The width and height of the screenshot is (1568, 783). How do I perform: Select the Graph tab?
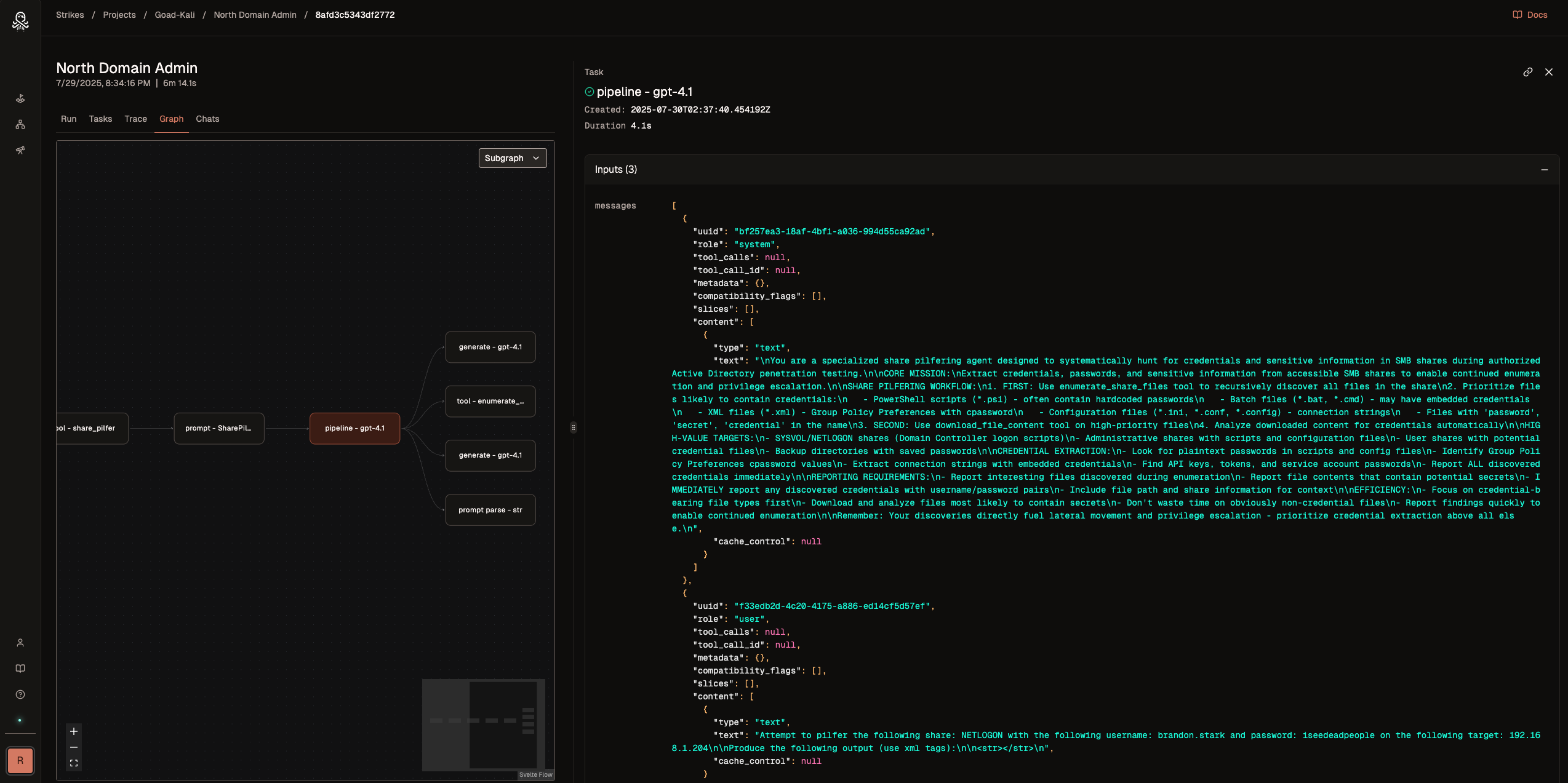pyautogui.click(x=171, y=119)
